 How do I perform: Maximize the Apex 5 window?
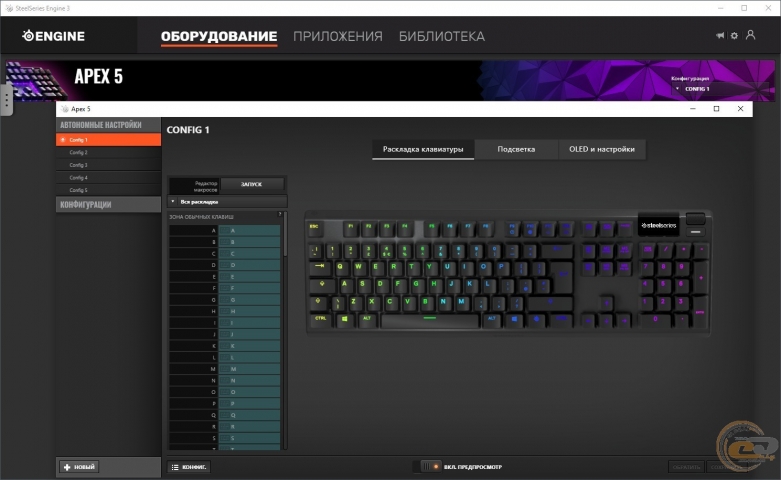pyautogui.click(x=716, y=109)
